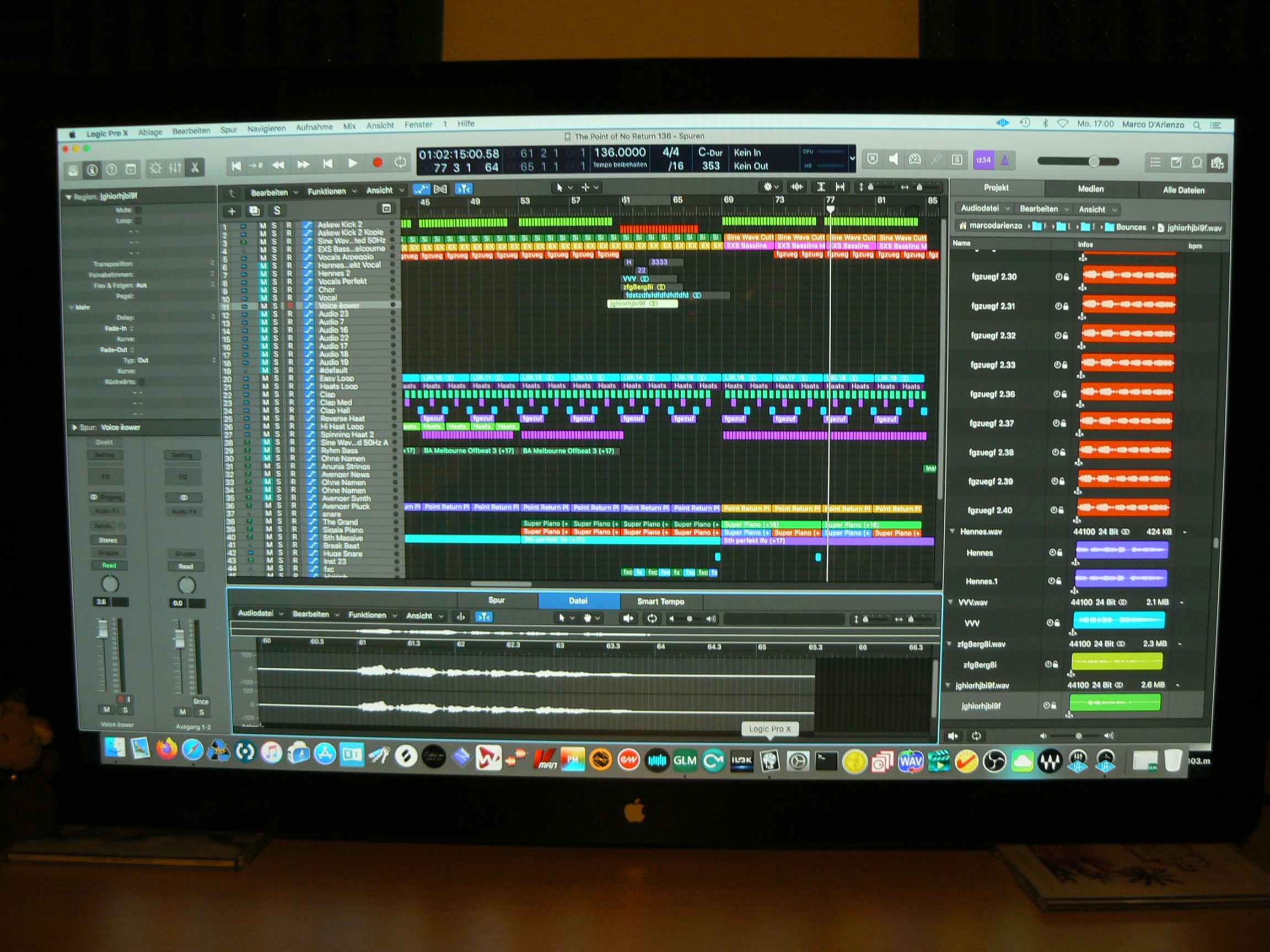This screenshot has width=1270, height=952.
Task: Select the Smart Tempo editor tab
Action: (x=661, y=602)
